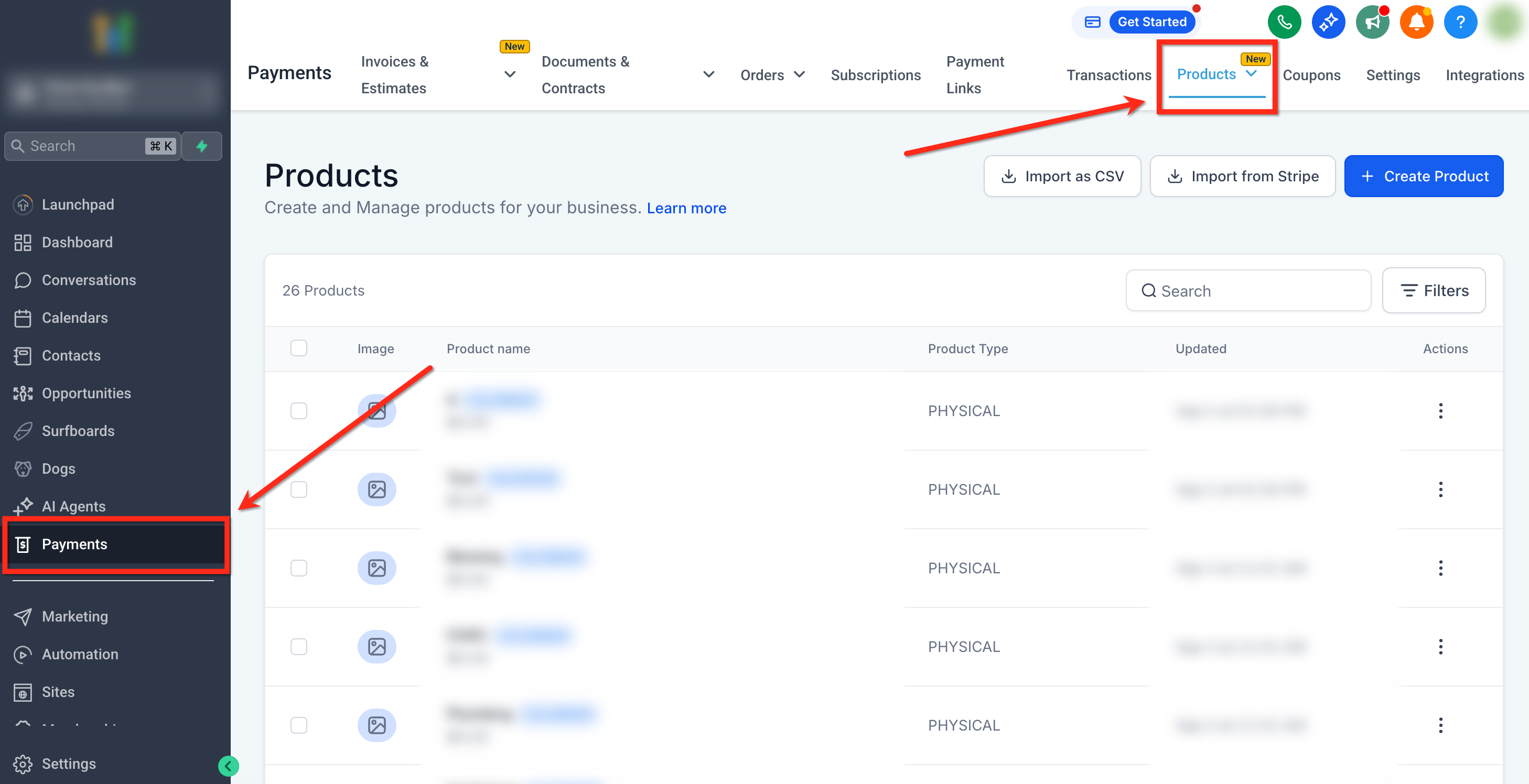Switch to the Subscriptions tab

coord(875,75)
